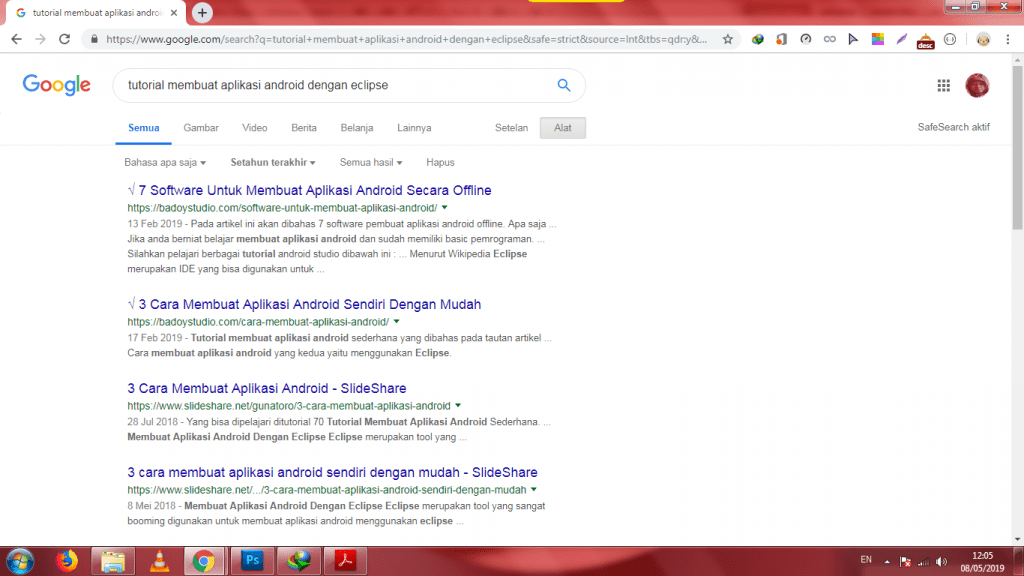Open the Chrome profile avatar in the toolbar

click(983, 39)
